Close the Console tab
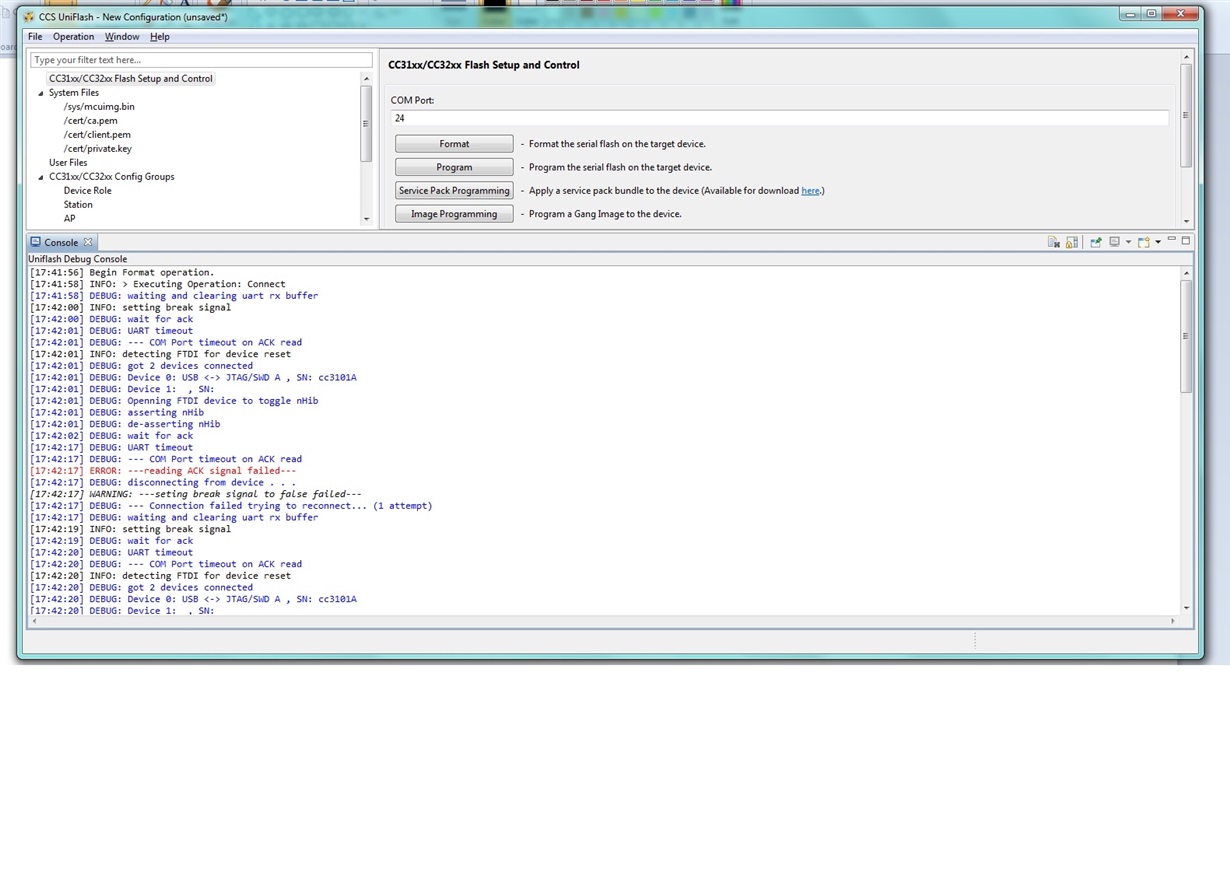The width and height of the screenshot is (1230, 889). (x=88, y=242)
